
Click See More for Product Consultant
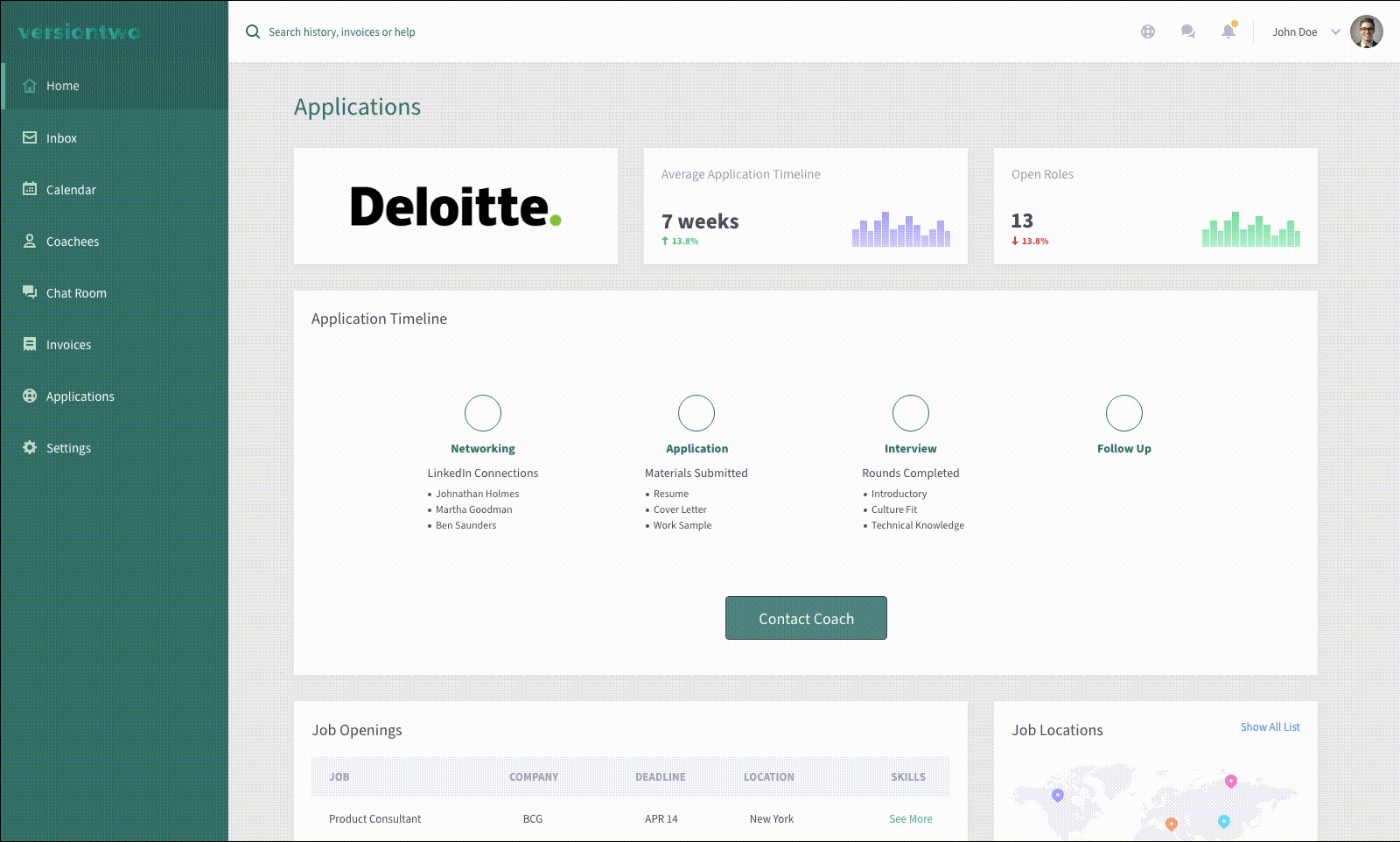click(910, 819)
